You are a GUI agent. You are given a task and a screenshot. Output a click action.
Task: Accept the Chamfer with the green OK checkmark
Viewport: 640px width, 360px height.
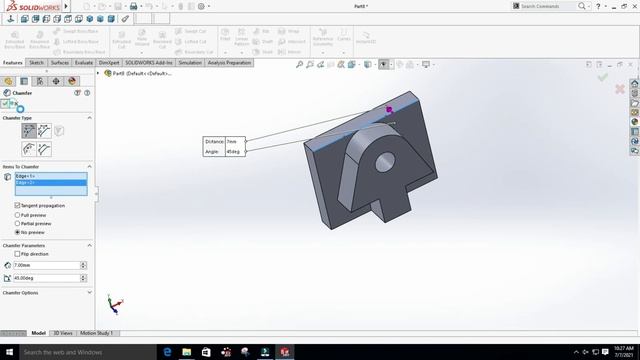(5, 104)
